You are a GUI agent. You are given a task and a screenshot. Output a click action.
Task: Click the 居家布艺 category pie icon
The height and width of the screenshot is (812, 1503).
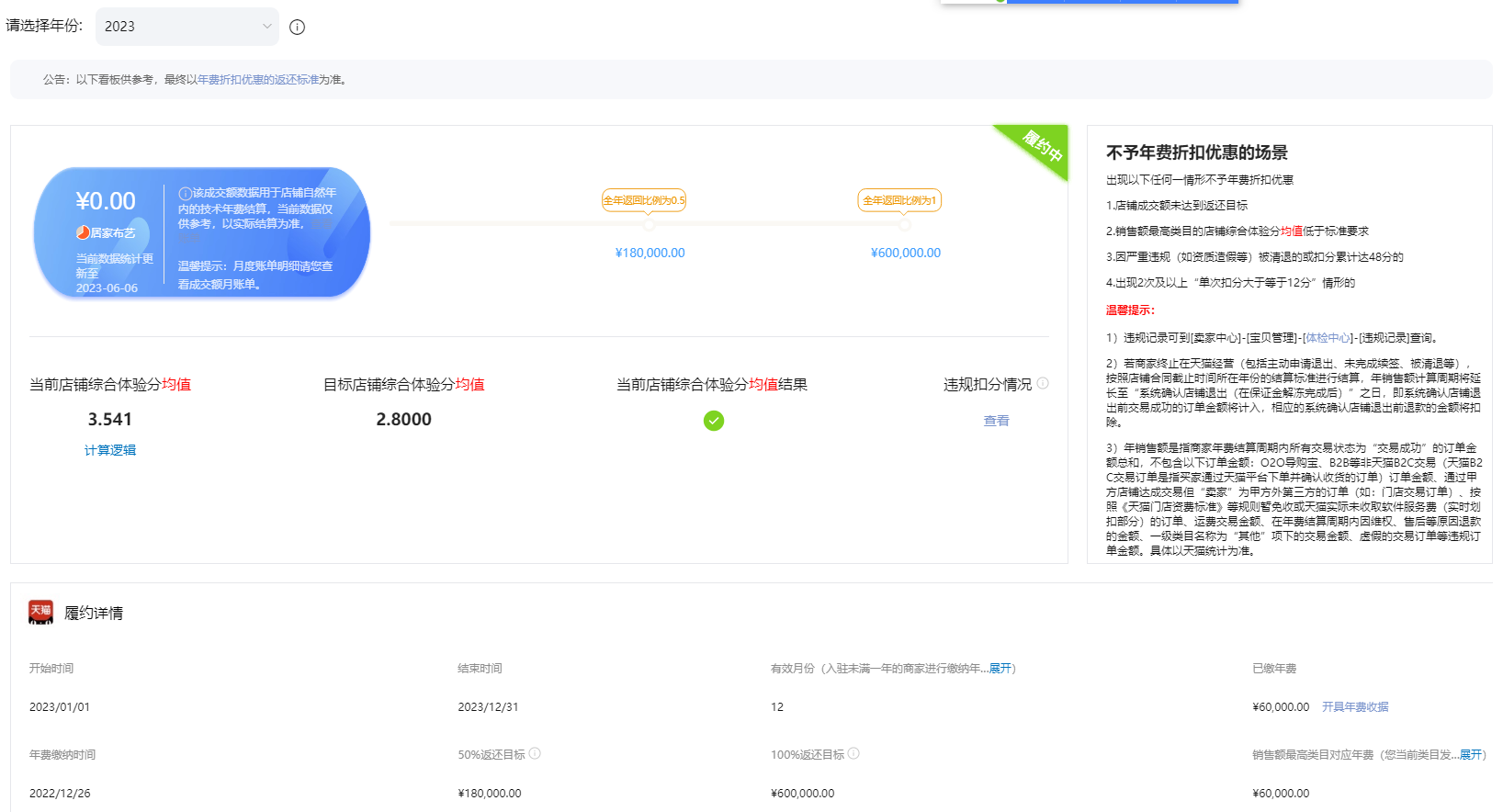[x=83, y=233]
